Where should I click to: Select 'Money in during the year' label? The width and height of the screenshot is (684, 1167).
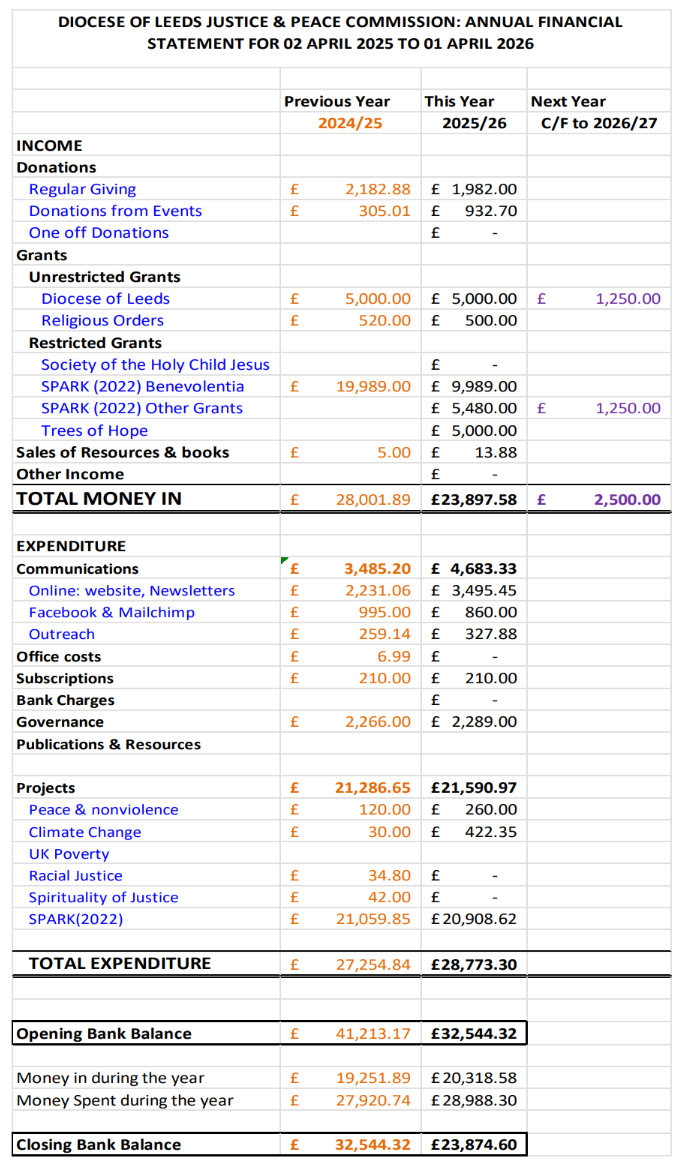(x=110, y=1078)
